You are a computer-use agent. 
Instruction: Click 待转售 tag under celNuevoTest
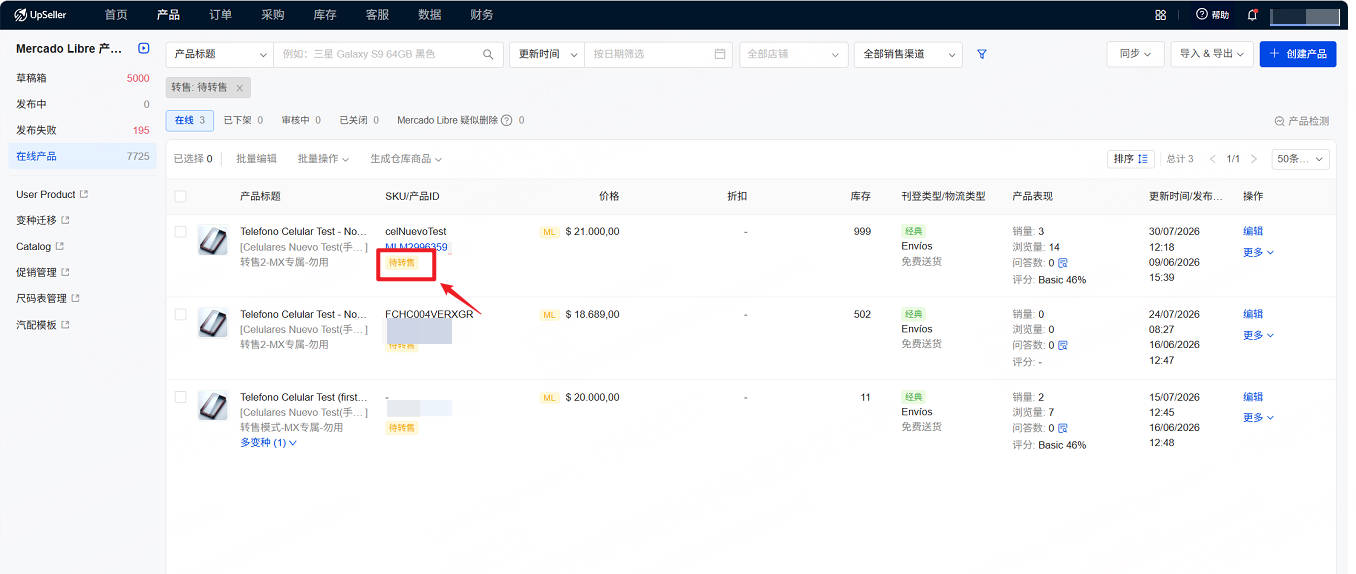point(401,263)
